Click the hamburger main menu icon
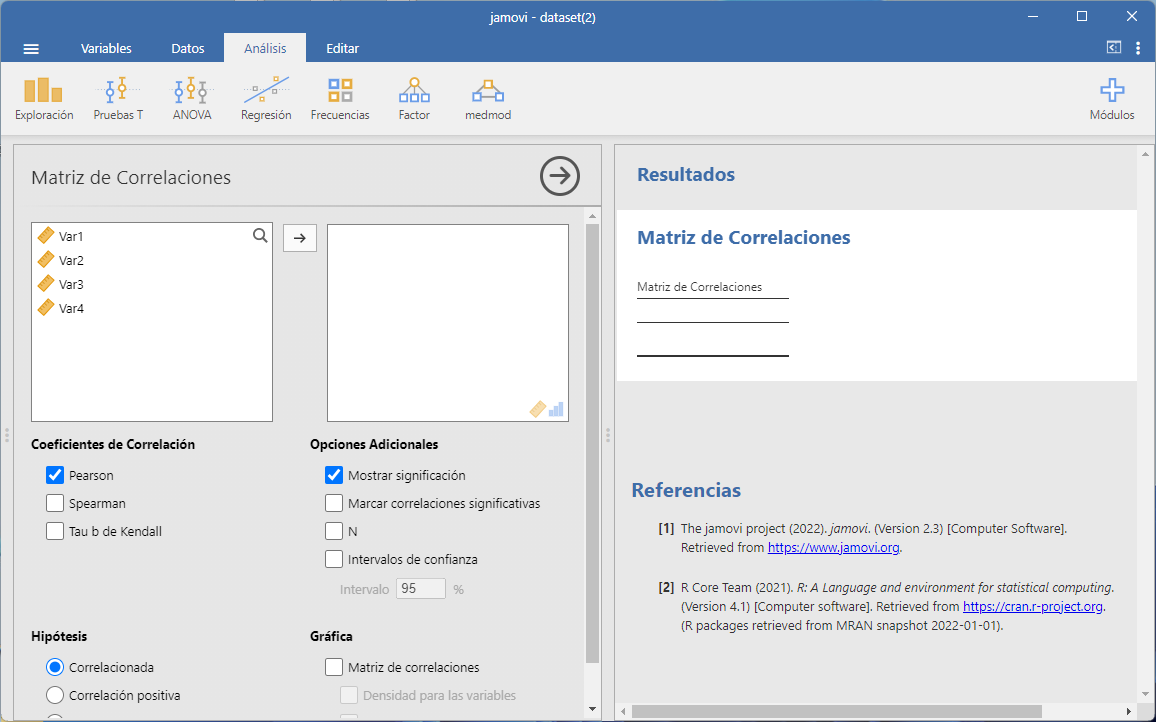This screenshot has height=722, width=1156. click(31, 48)
